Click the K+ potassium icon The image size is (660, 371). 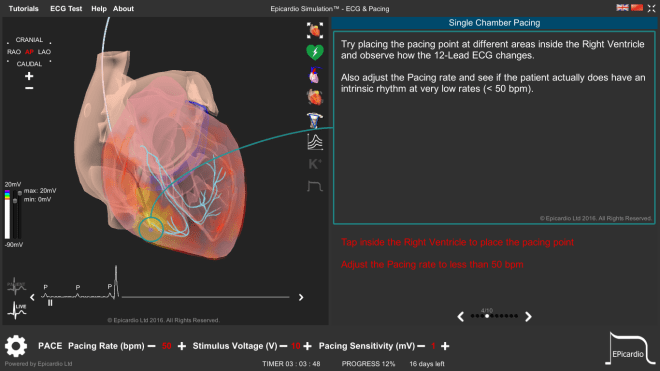tap(315, 164)
